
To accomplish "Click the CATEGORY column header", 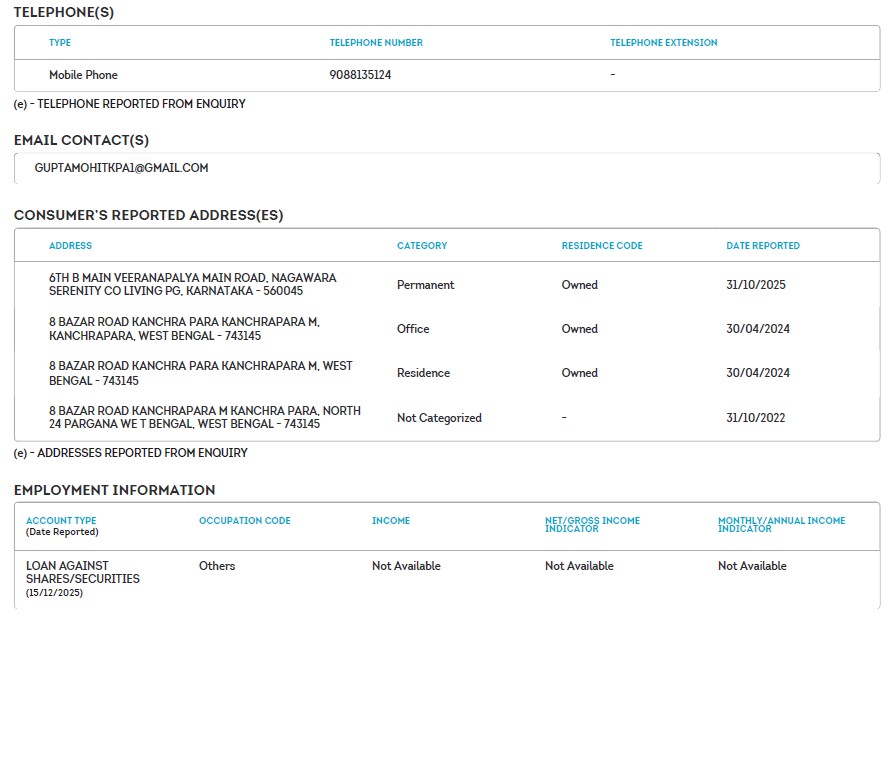I will [422, 246].
